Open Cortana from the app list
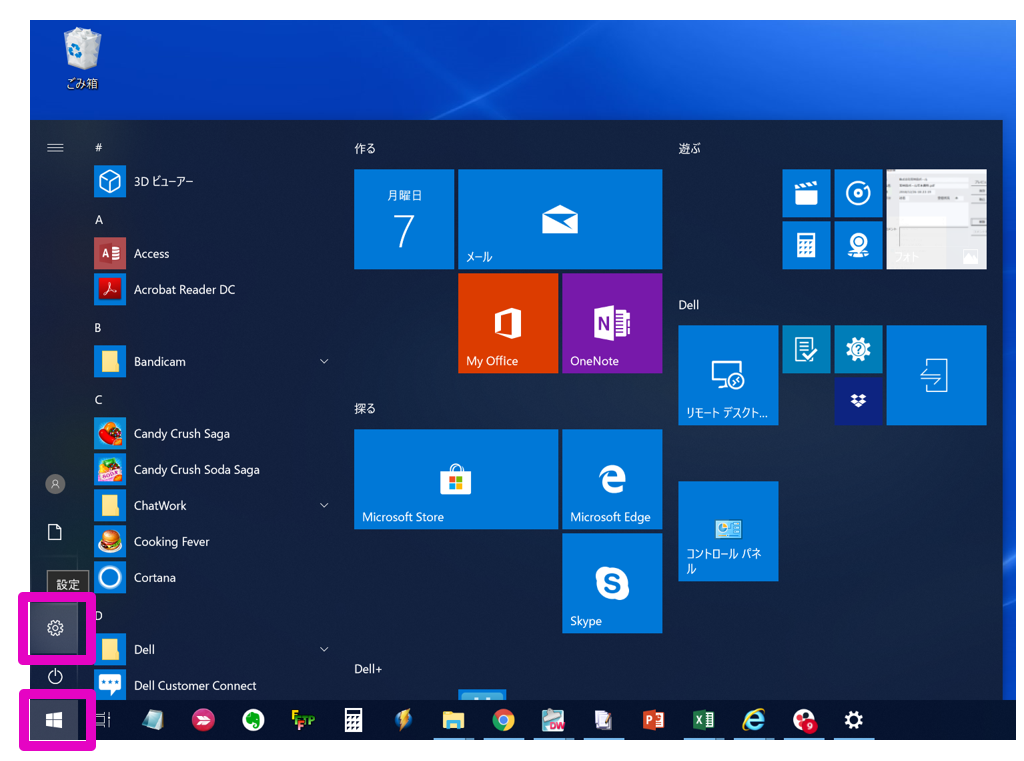The width and height of the screenshot is (1024, 761). 210,577
